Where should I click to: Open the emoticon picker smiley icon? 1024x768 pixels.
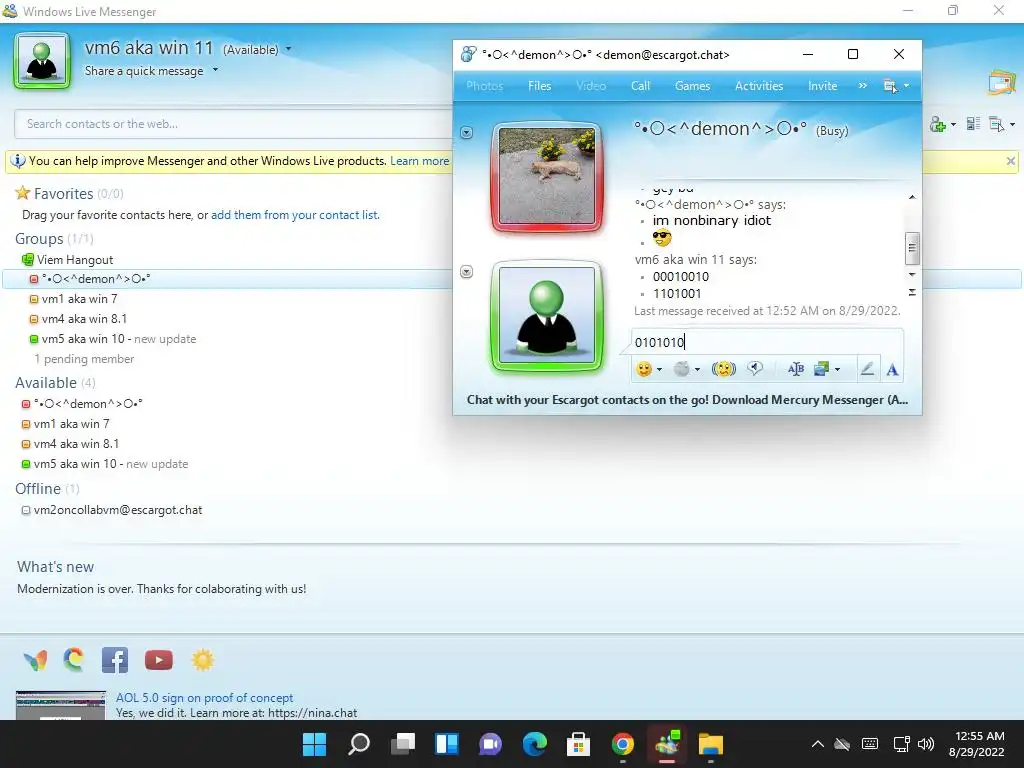644,369
